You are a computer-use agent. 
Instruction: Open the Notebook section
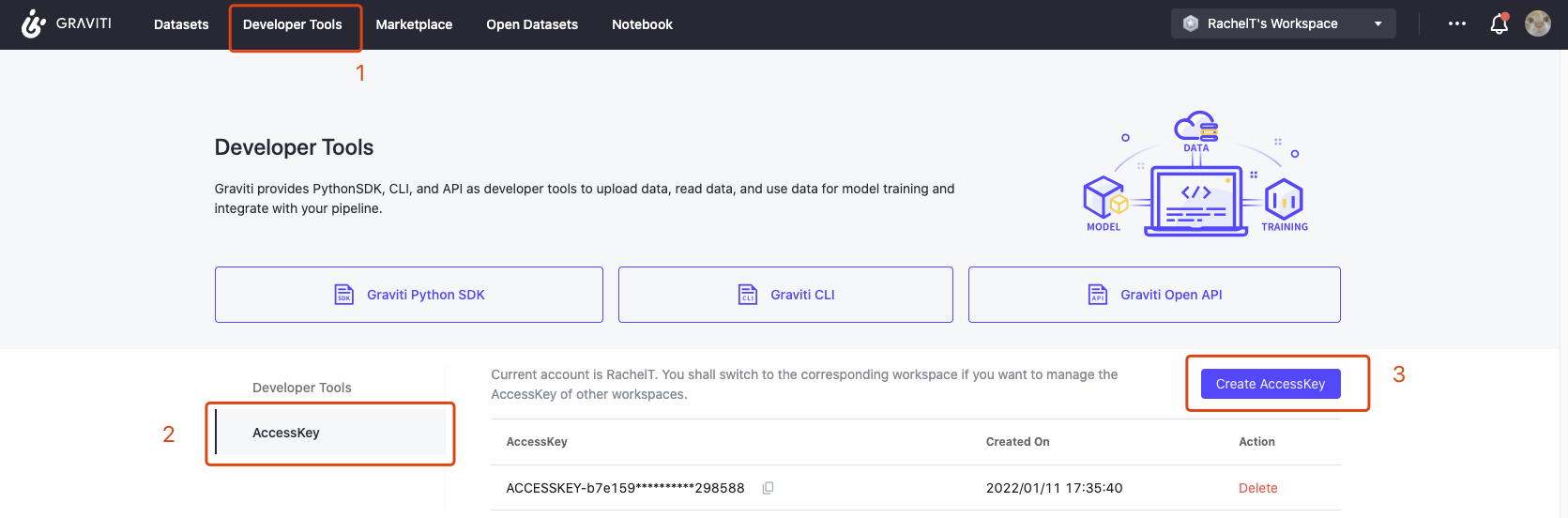point(642,24)
